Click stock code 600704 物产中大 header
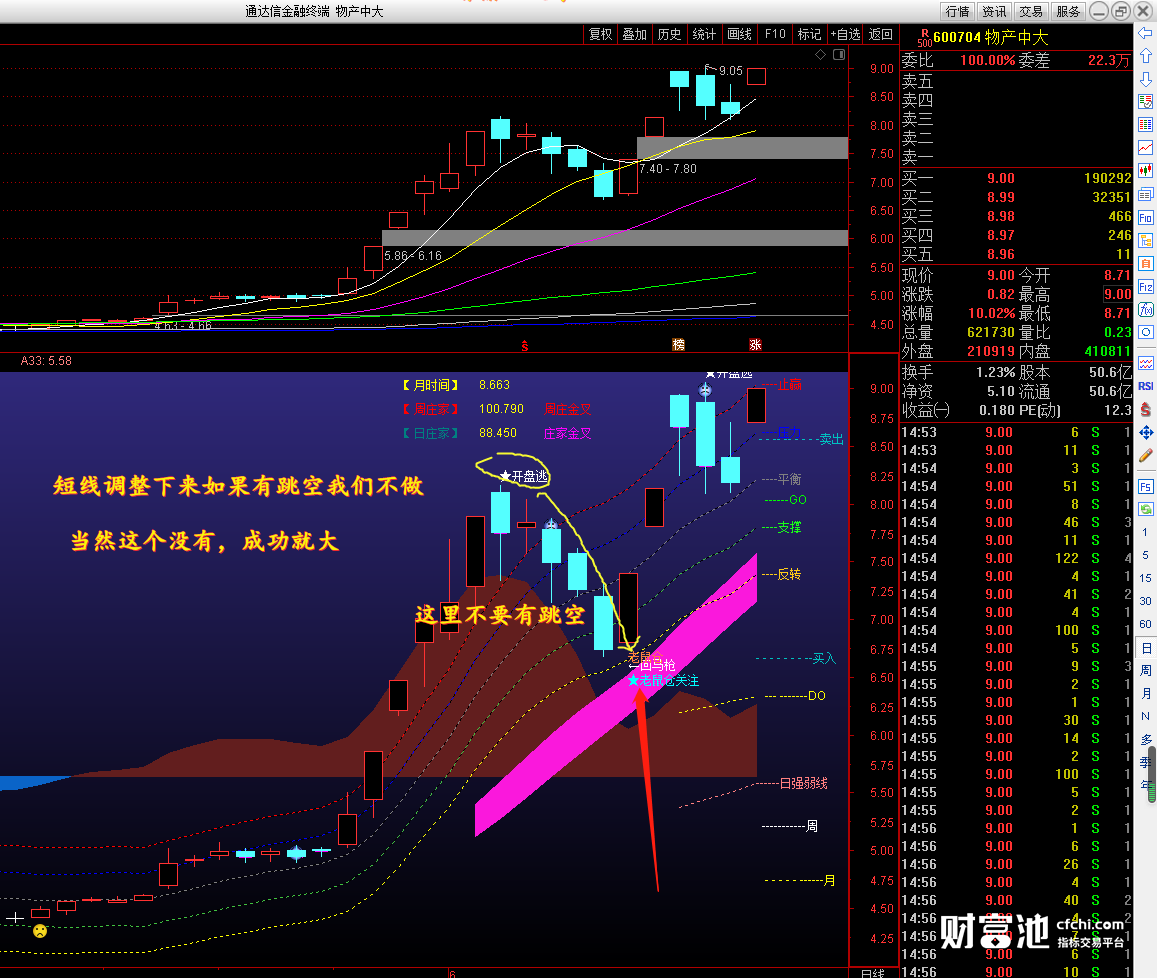 pyautogui.click(x=990, y=37)
